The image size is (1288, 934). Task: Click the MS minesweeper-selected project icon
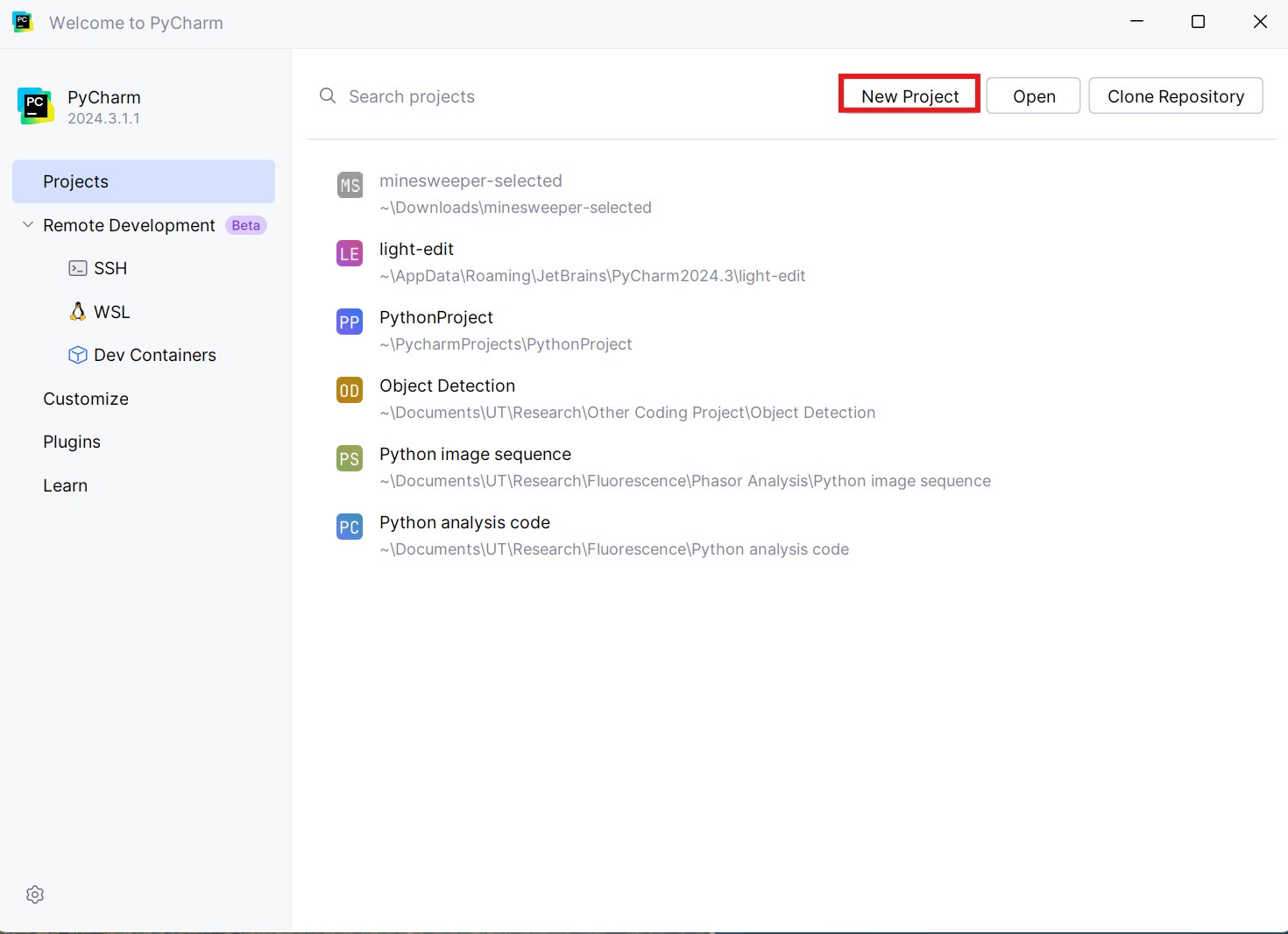pyautogui.click(x=350, y=185)
